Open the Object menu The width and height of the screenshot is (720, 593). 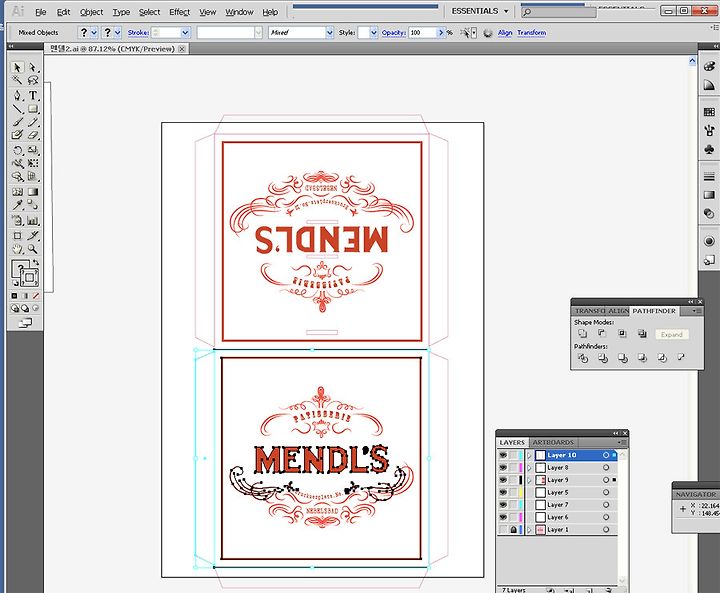coord(91,12)
